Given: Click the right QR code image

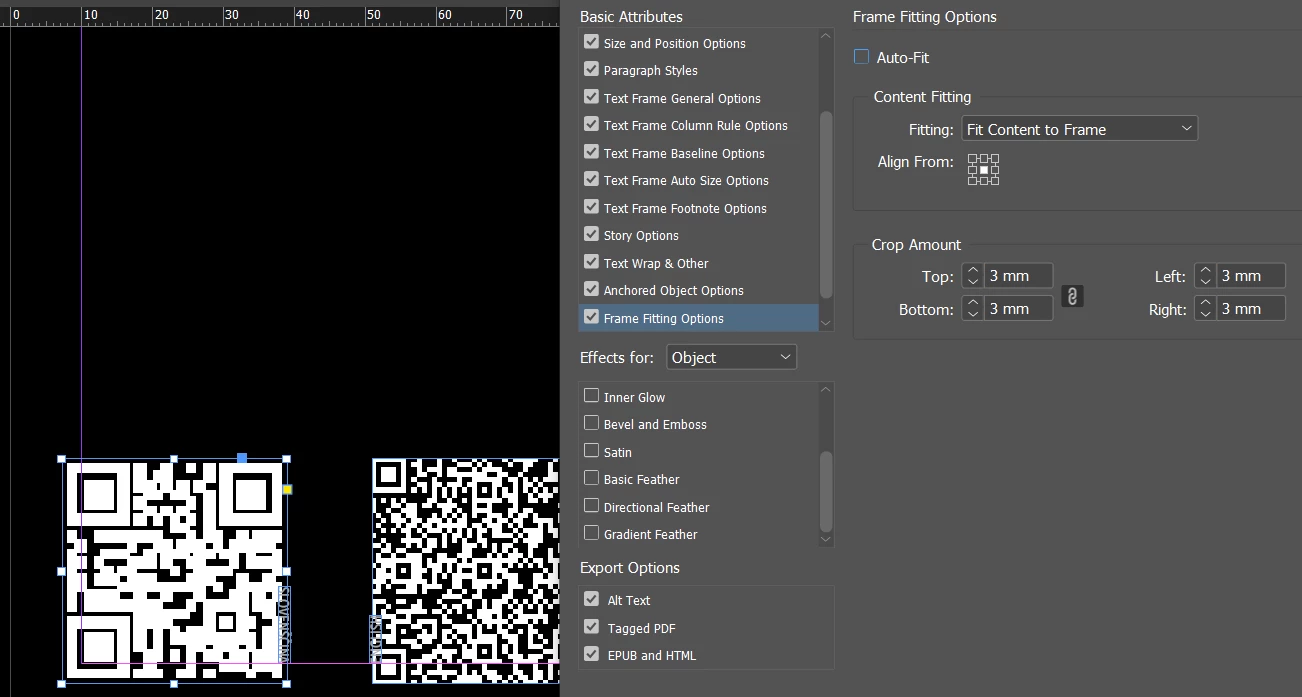Looking at the screenshot, I should click(x=466, y=571).
